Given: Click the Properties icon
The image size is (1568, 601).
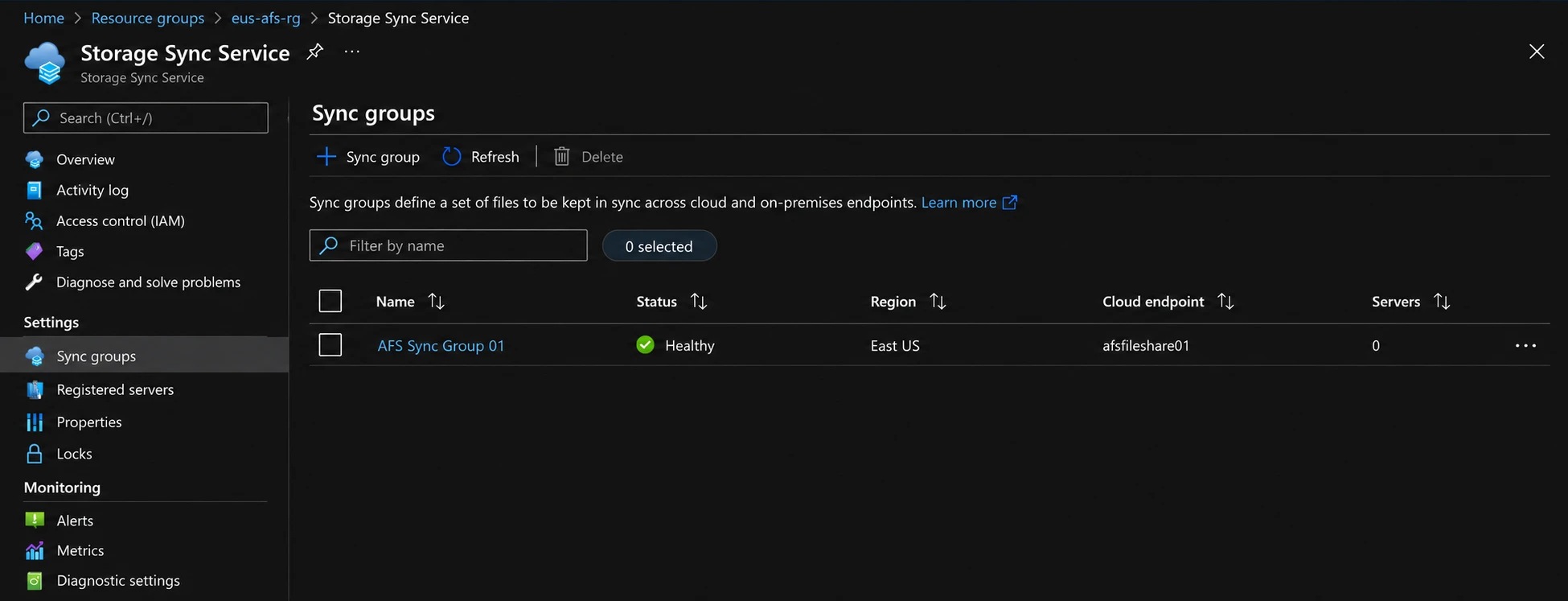Looking at the screenshot, I should point(35,422).
